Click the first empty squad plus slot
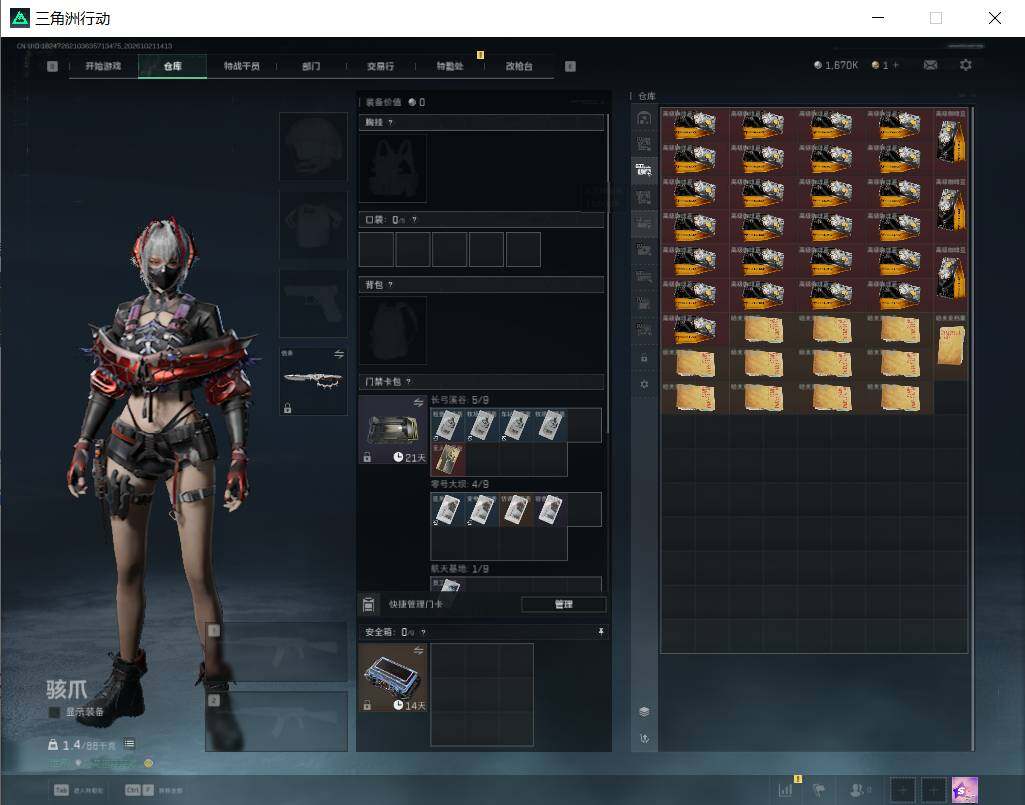This screenshot has width=1025, height=805. pyautogui.click(x=903, y=790)
